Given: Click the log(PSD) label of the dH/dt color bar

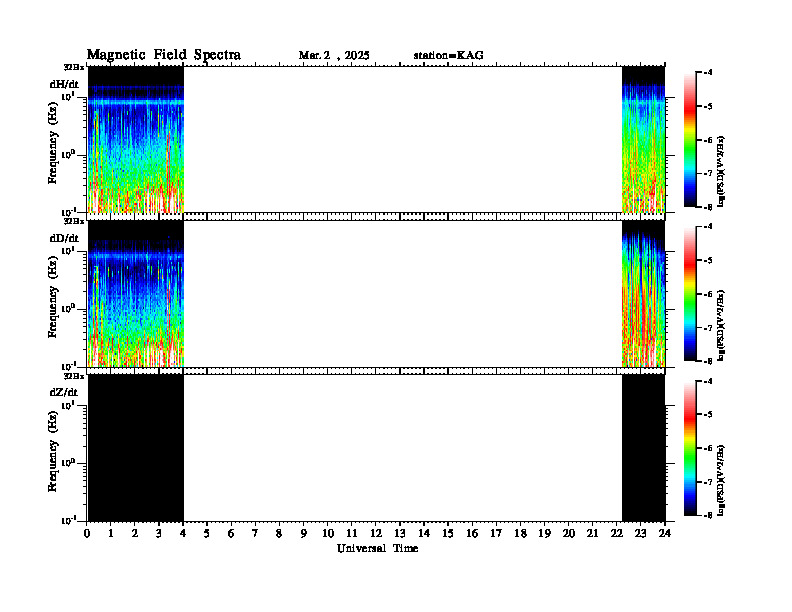Looking at the screenshot, I should (x=721, y=171).
